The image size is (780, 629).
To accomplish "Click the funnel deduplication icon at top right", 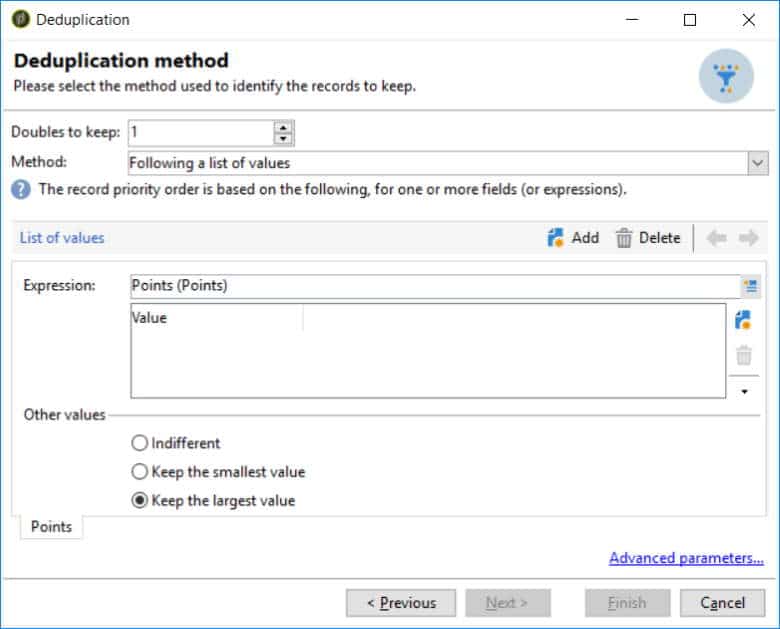I will (726, 76).
